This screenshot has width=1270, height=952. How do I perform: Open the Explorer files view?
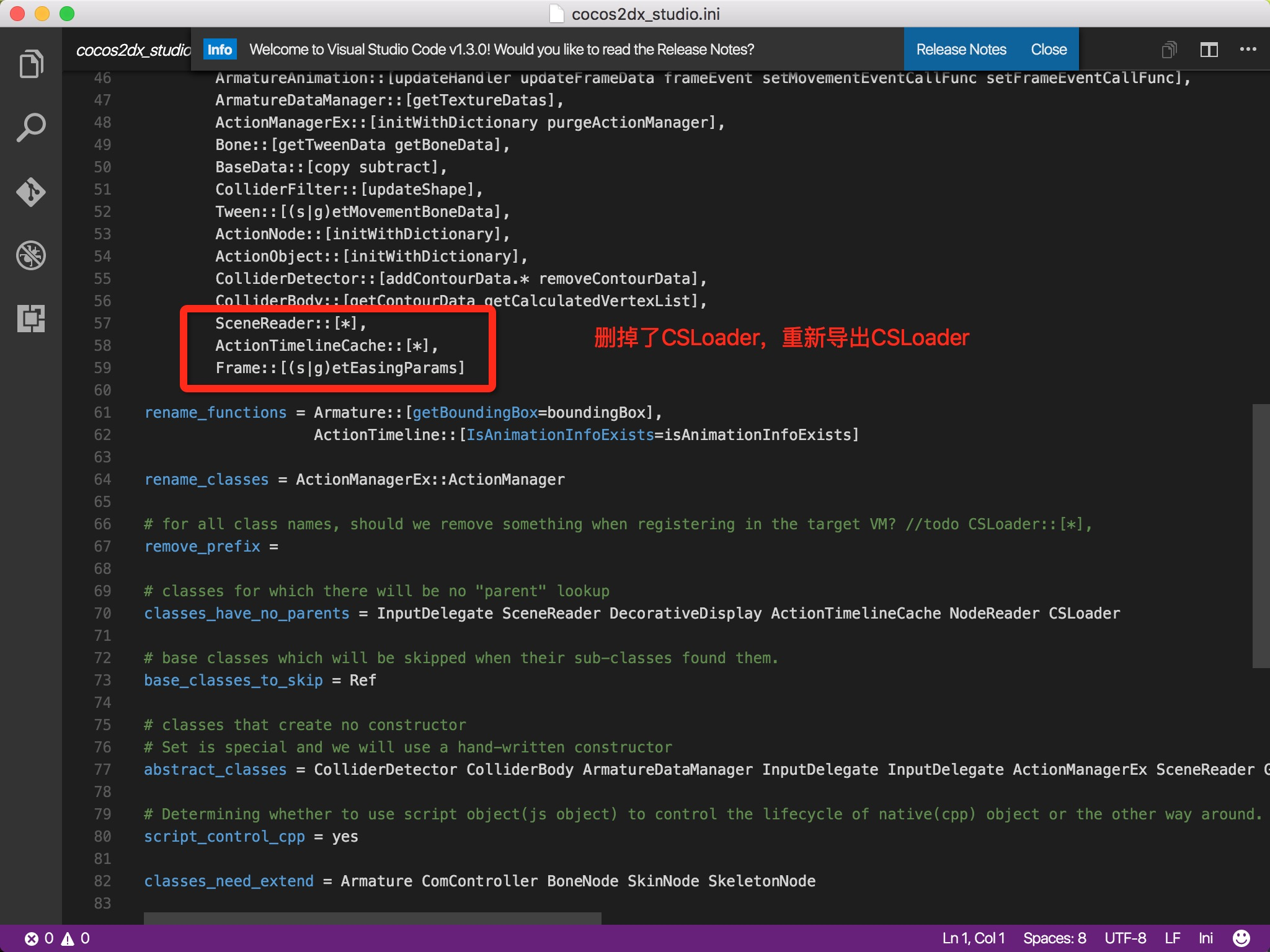pos(31,64)
